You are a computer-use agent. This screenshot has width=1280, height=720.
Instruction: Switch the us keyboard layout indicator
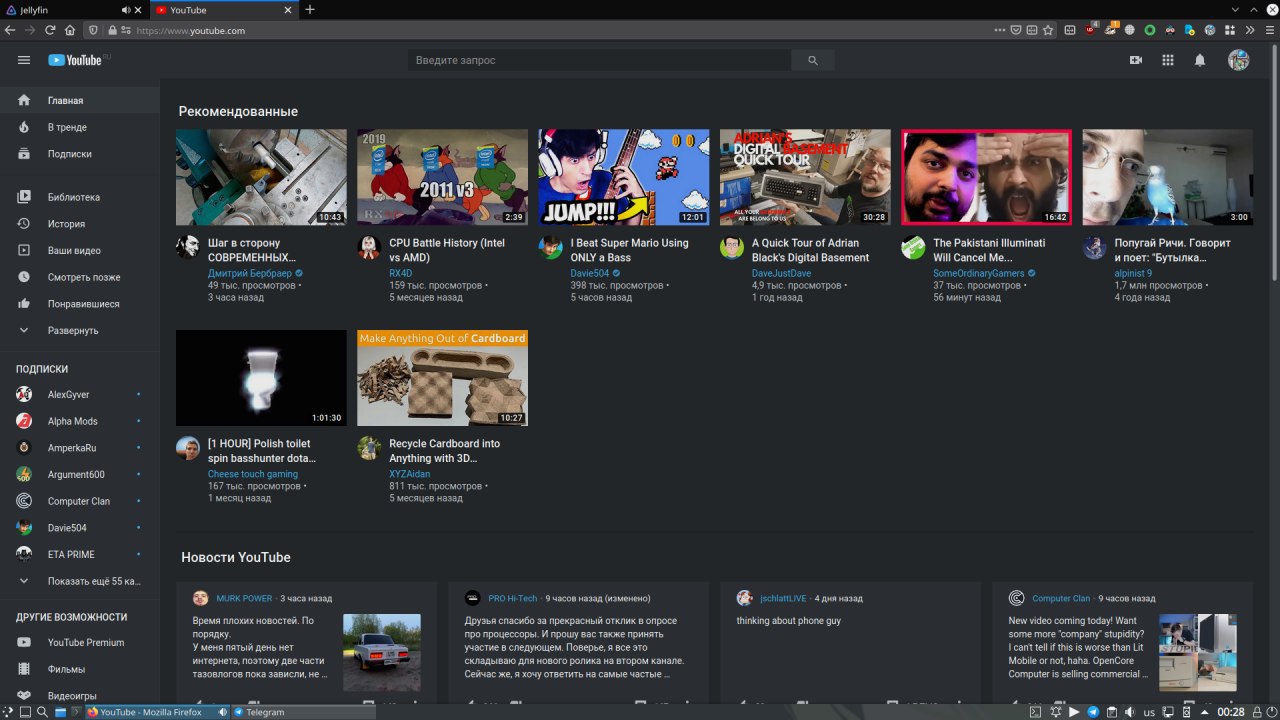[1149, 712]
